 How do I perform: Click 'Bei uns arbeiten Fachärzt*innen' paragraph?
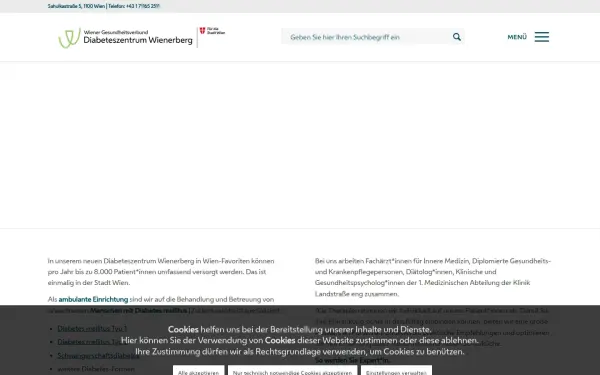(x=433, y=277)
